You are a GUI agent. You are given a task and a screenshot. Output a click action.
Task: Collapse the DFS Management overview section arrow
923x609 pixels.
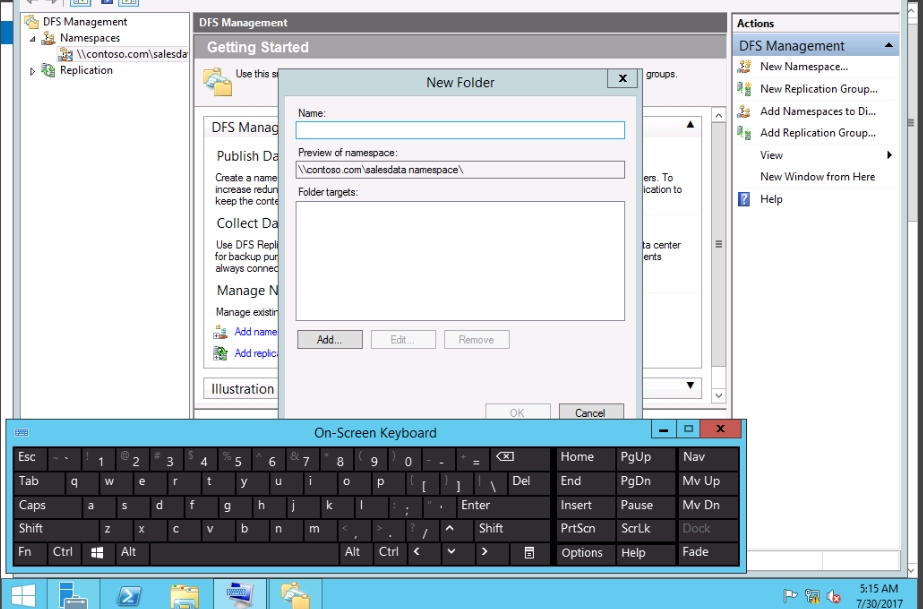[x=690, y=125]
